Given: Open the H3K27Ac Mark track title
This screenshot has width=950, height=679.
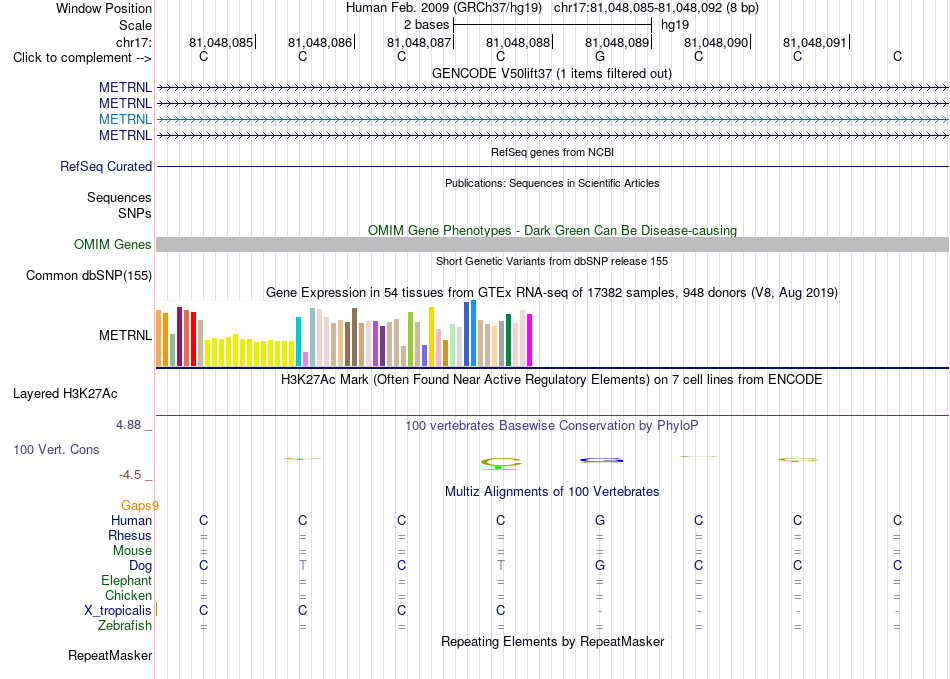Looking at the screenshot, I should coord(552,380).
